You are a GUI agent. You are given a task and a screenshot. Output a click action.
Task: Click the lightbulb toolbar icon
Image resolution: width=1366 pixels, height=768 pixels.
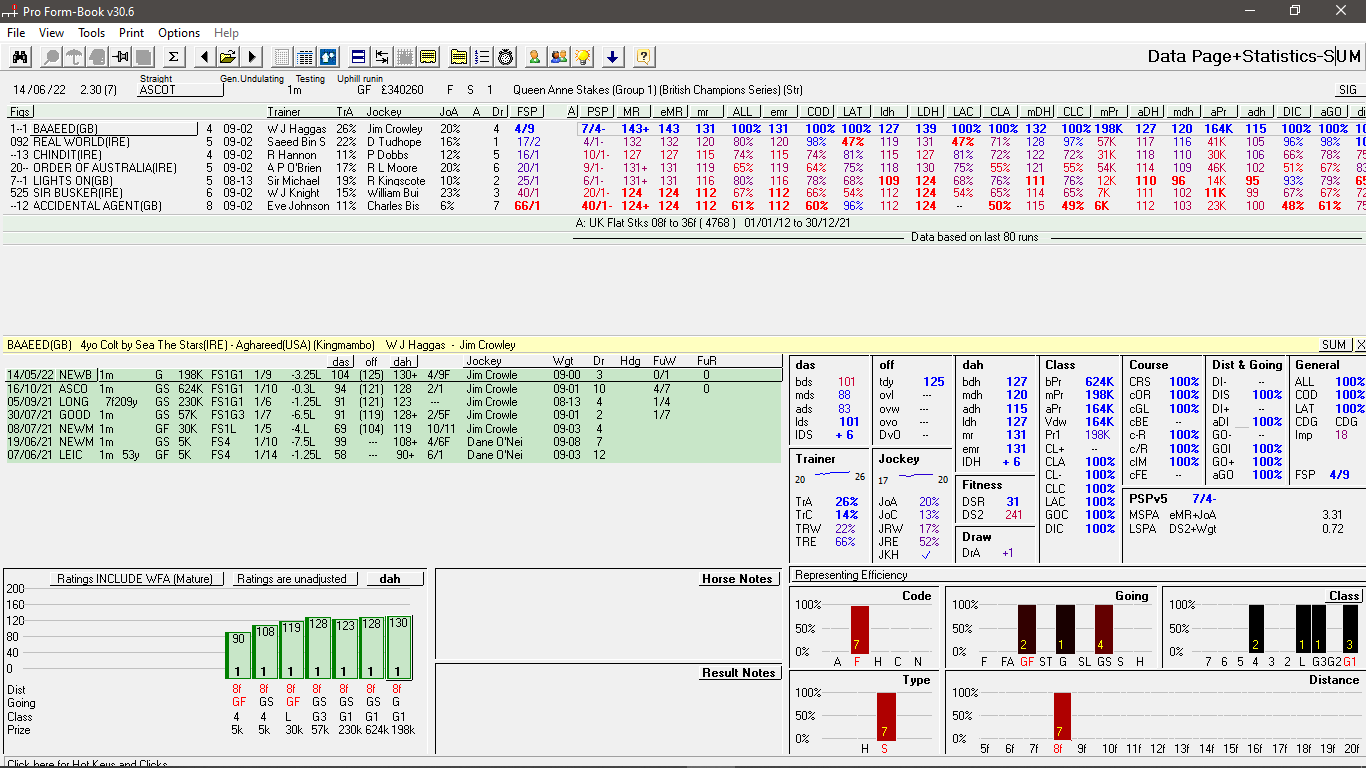[x=582, y=57]
